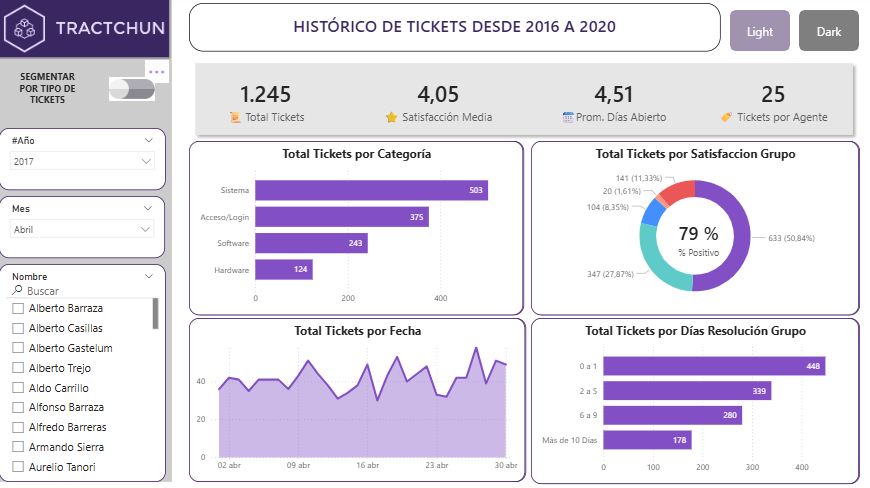870x488 pixels.
Task: Click the 1.245 Total Tickets value
Action: 265,94
